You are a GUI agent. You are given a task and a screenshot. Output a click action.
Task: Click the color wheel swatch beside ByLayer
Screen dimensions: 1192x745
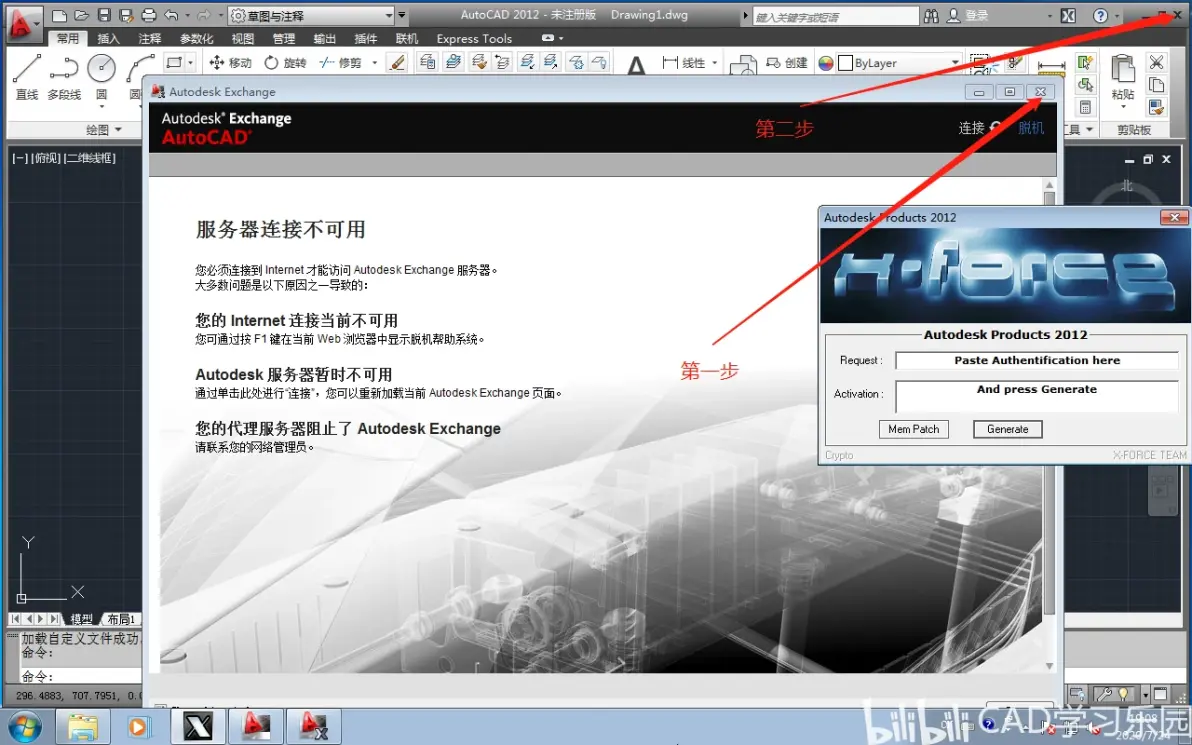tap(826, 63)
